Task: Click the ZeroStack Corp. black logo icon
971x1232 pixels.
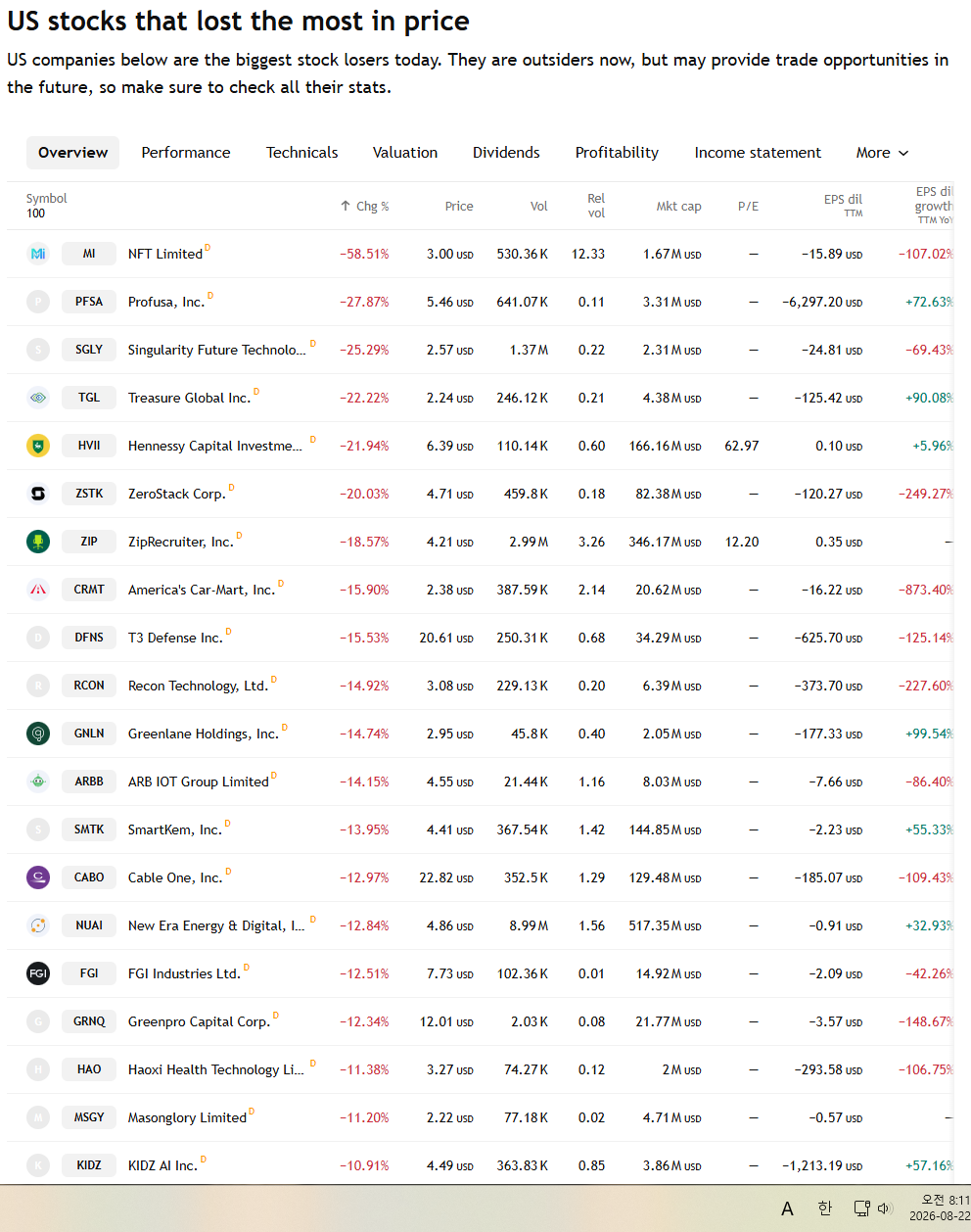Action: 38,494
